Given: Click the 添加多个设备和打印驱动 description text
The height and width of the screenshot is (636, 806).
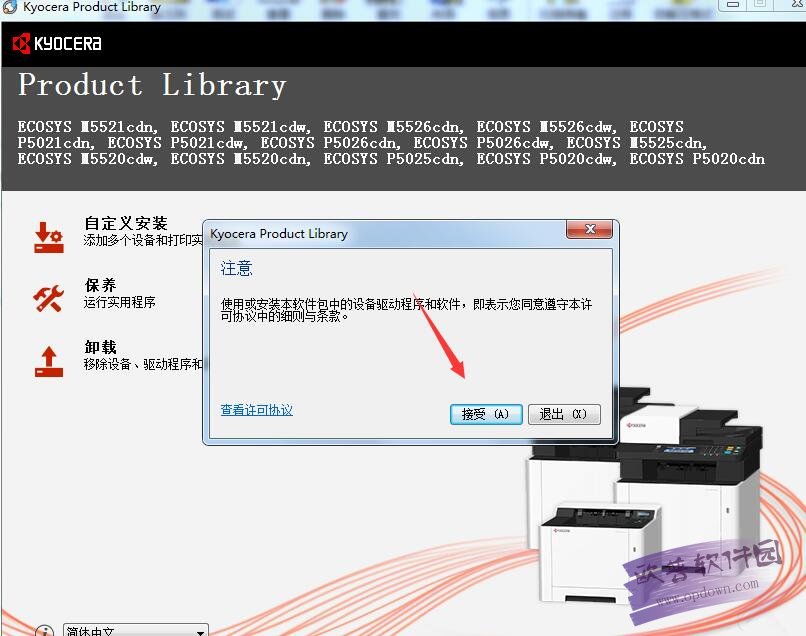Looking at the screenshot, I should click(x=140, y=241).
